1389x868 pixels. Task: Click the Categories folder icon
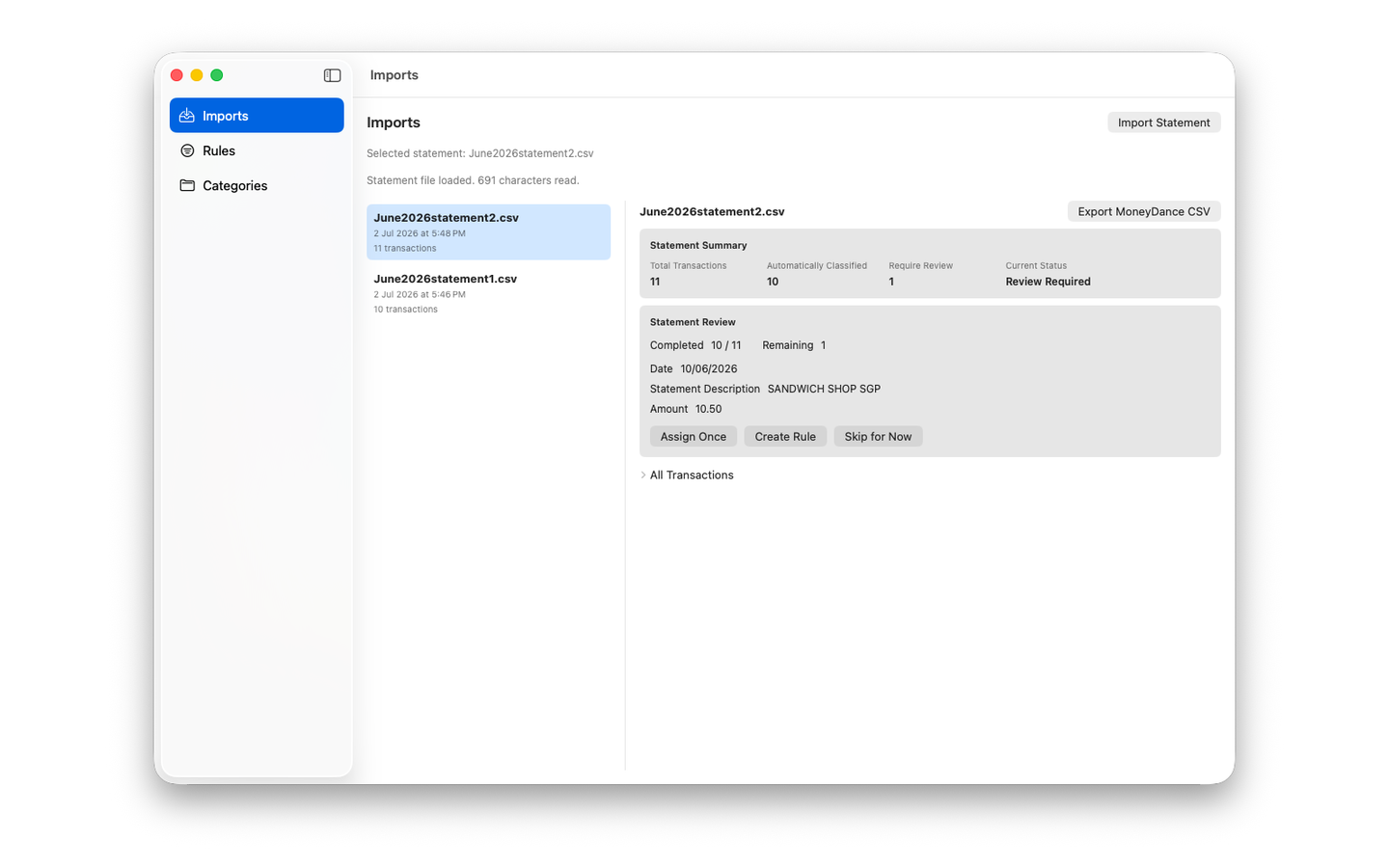pos(187,185)
